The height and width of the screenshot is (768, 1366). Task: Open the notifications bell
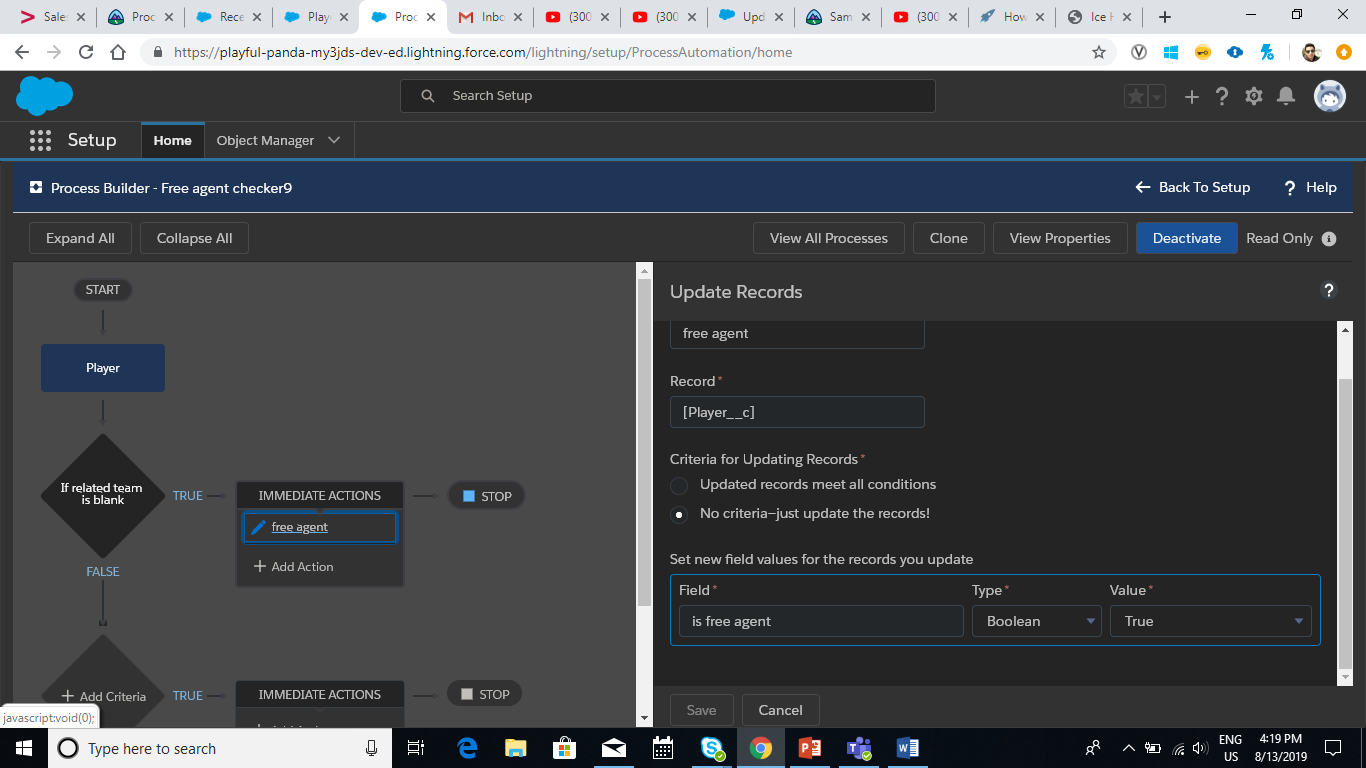coord(1286,96)
